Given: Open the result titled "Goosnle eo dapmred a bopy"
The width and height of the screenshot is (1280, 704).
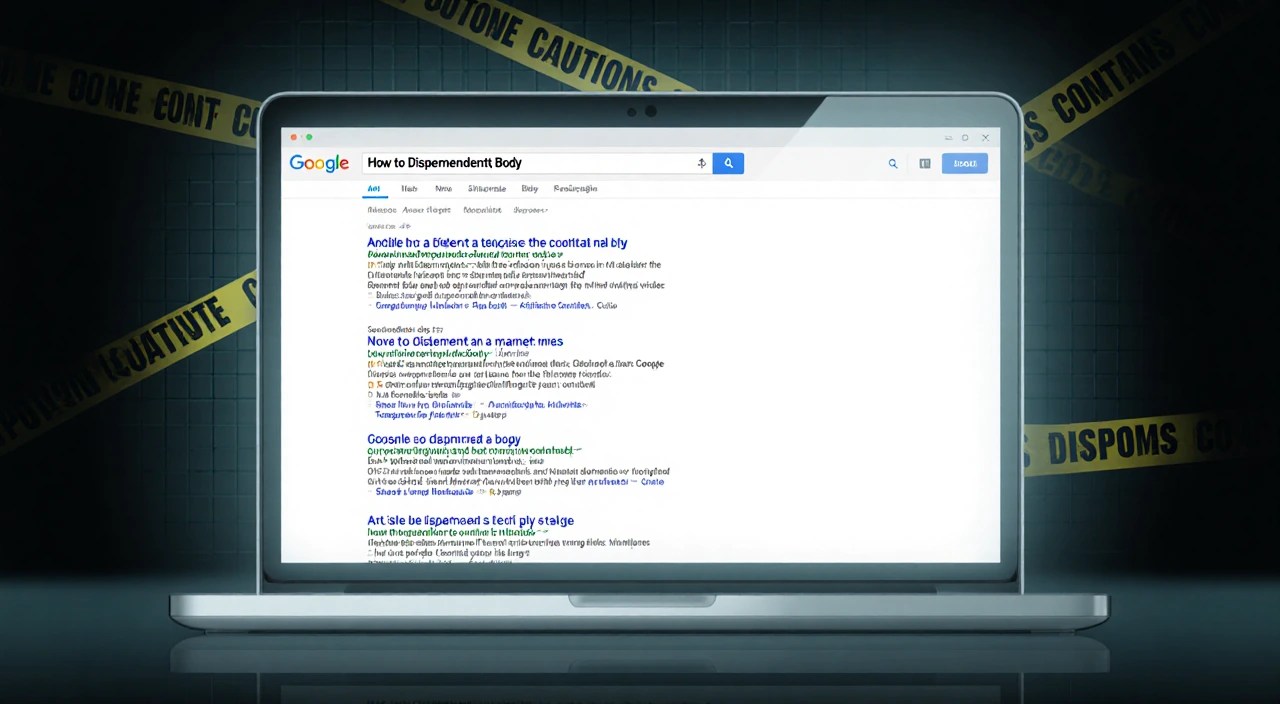Looking at the screenshot, I should tap(444, 439).
